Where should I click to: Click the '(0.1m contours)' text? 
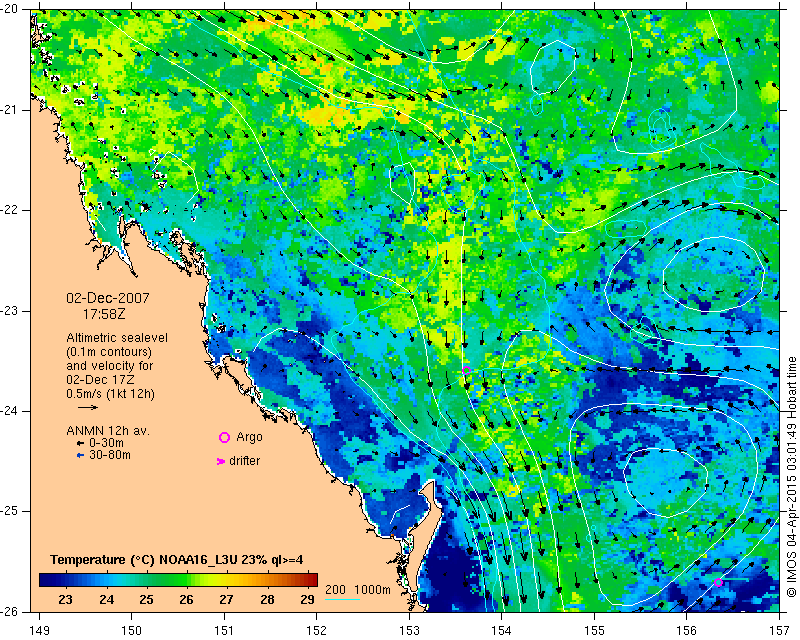pyautogui.click(x=109, y=352)
